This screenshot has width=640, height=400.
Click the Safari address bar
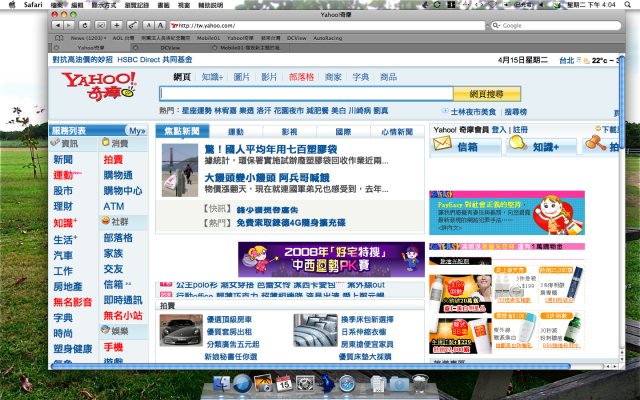pyautogui.click(x=327, y=25)
